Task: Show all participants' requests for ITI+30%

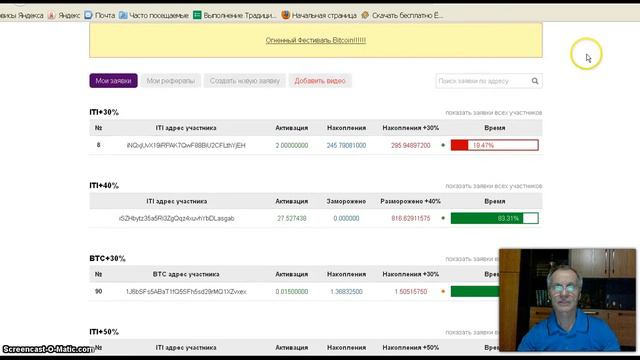Action: 493,112
